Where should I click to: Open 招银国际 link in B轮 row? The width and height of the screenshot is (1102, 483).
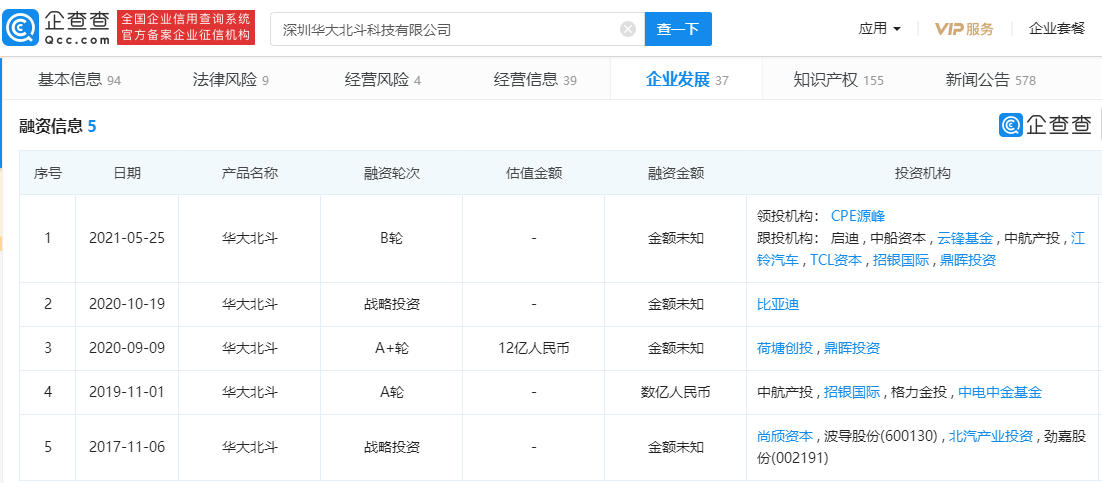[901, 260]
